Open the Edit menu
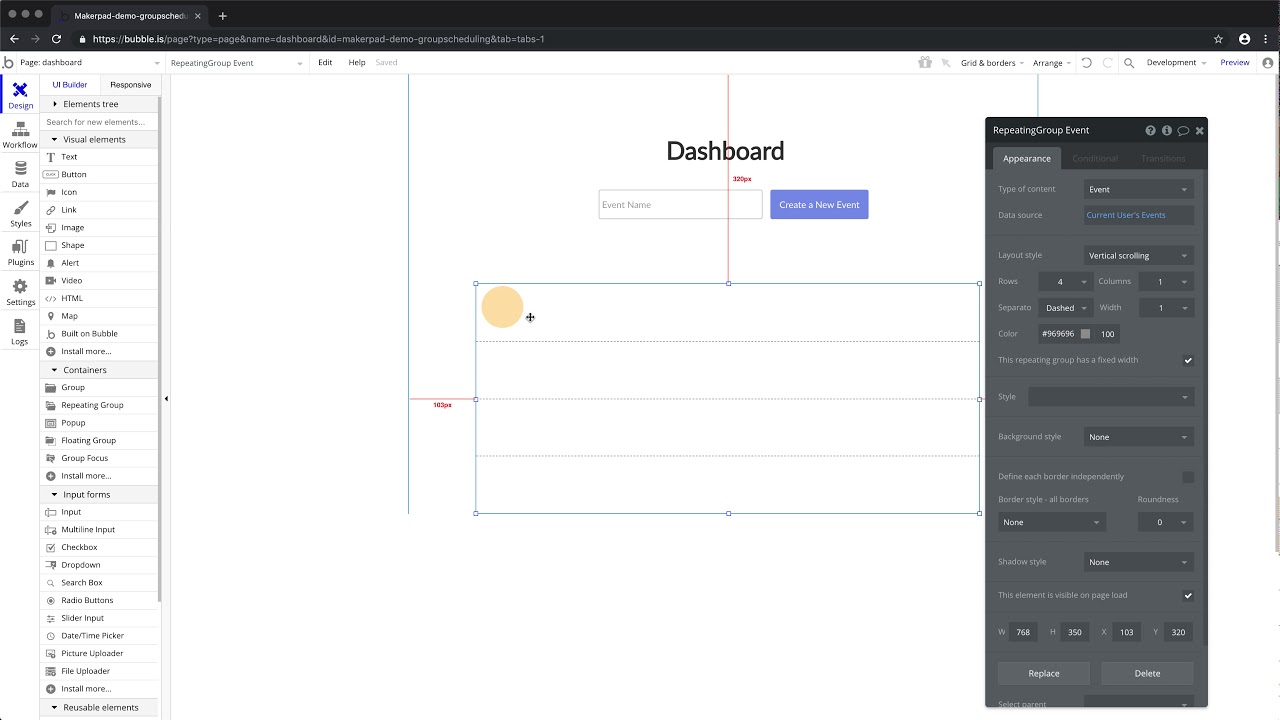Viewport: 1280px width, 720px height. coord(325,62)
